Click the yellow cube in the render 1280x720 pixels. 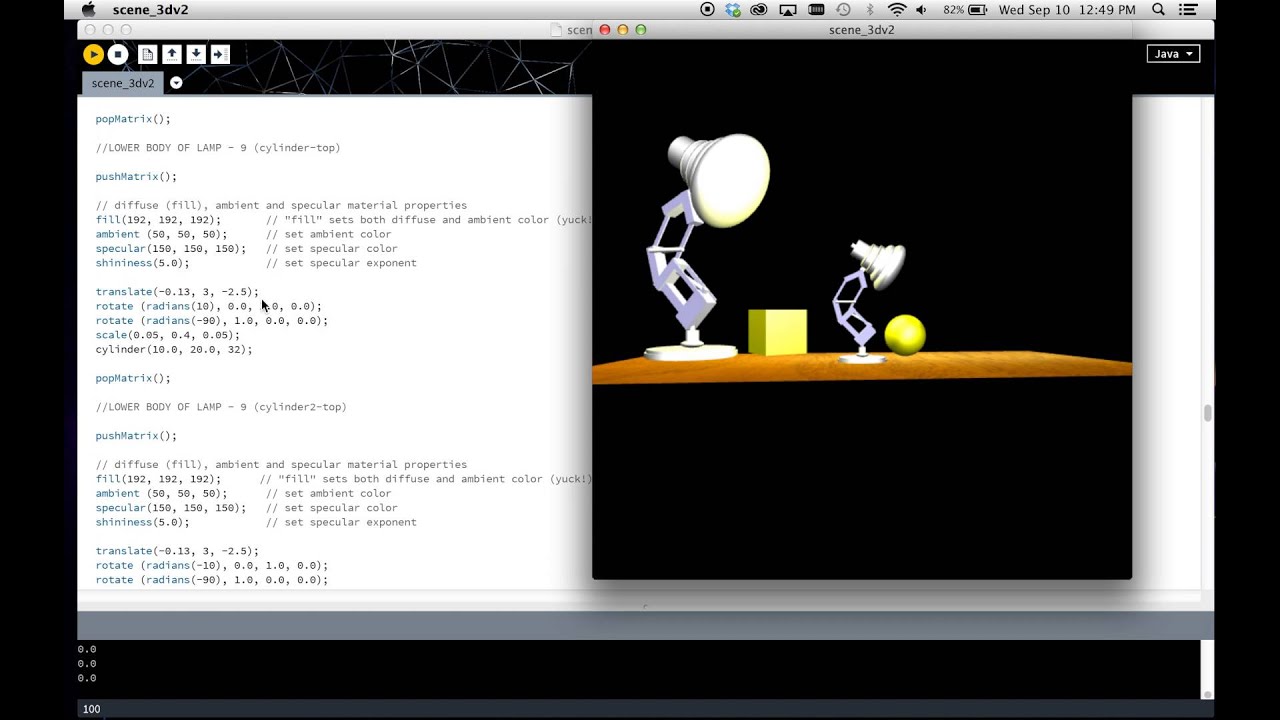pyautogui.click(x=777, y=332)
